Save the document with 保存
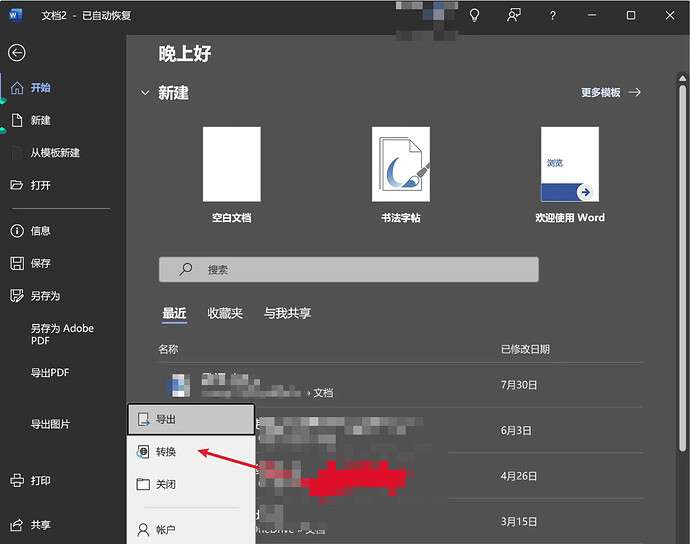 point(40,263)
